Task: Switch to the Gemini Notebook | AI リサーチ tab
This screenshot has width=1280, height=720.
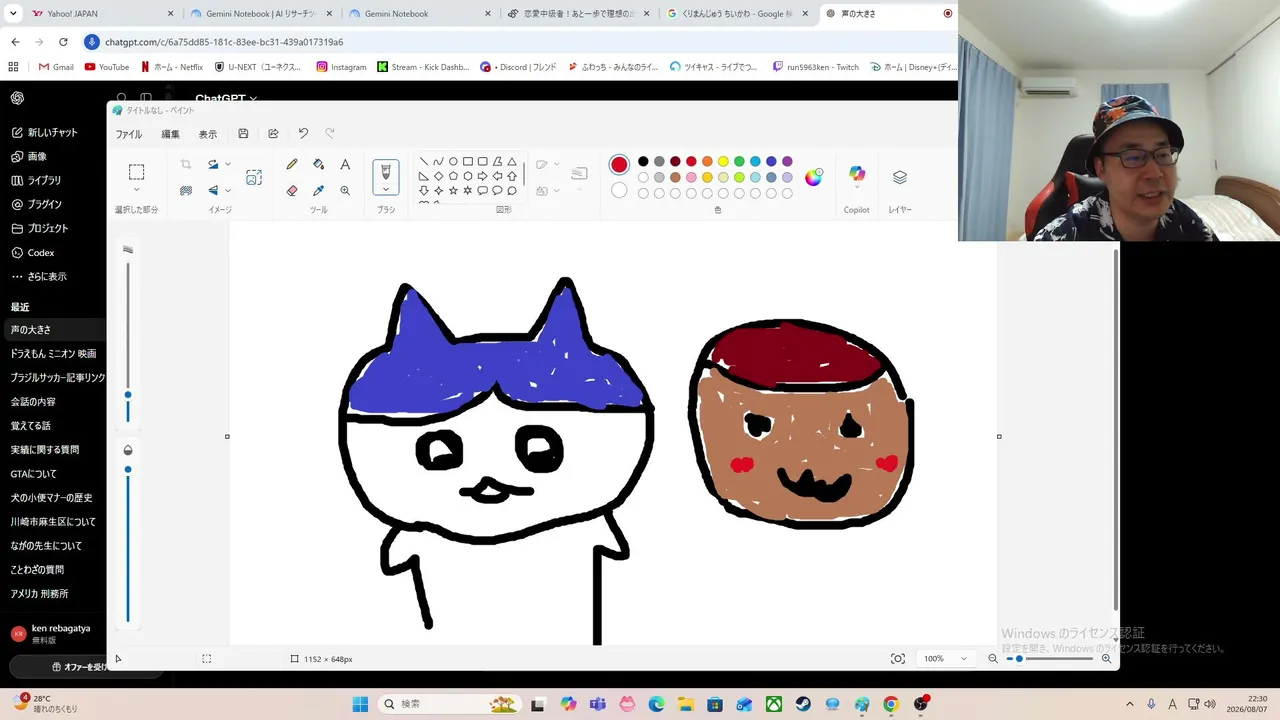Action: click(260, 14)
